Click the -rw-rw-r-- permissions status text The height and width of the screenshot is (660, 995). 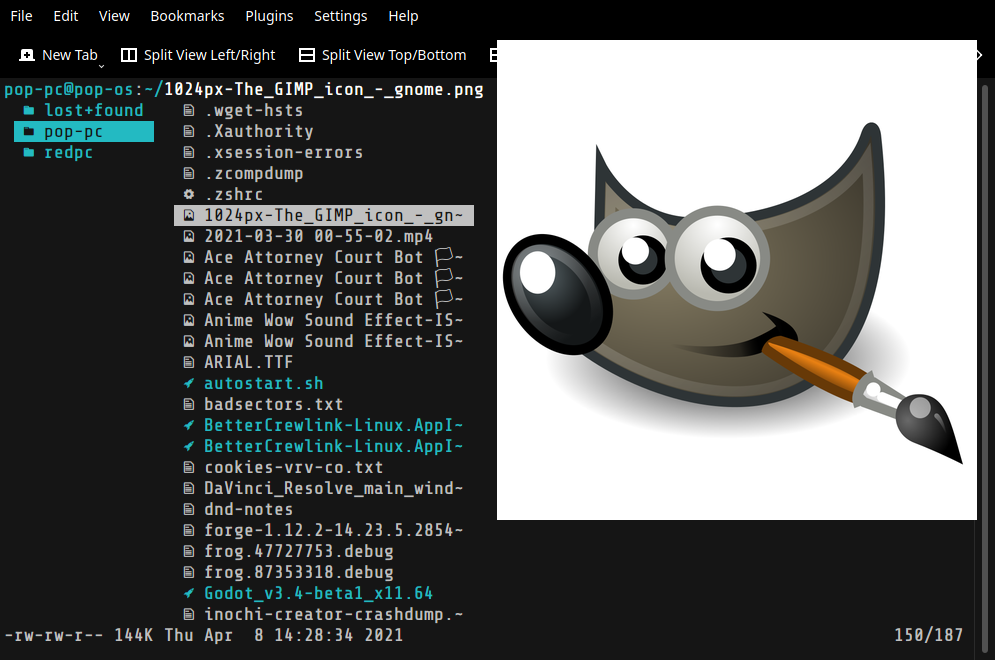click(53, 635)
